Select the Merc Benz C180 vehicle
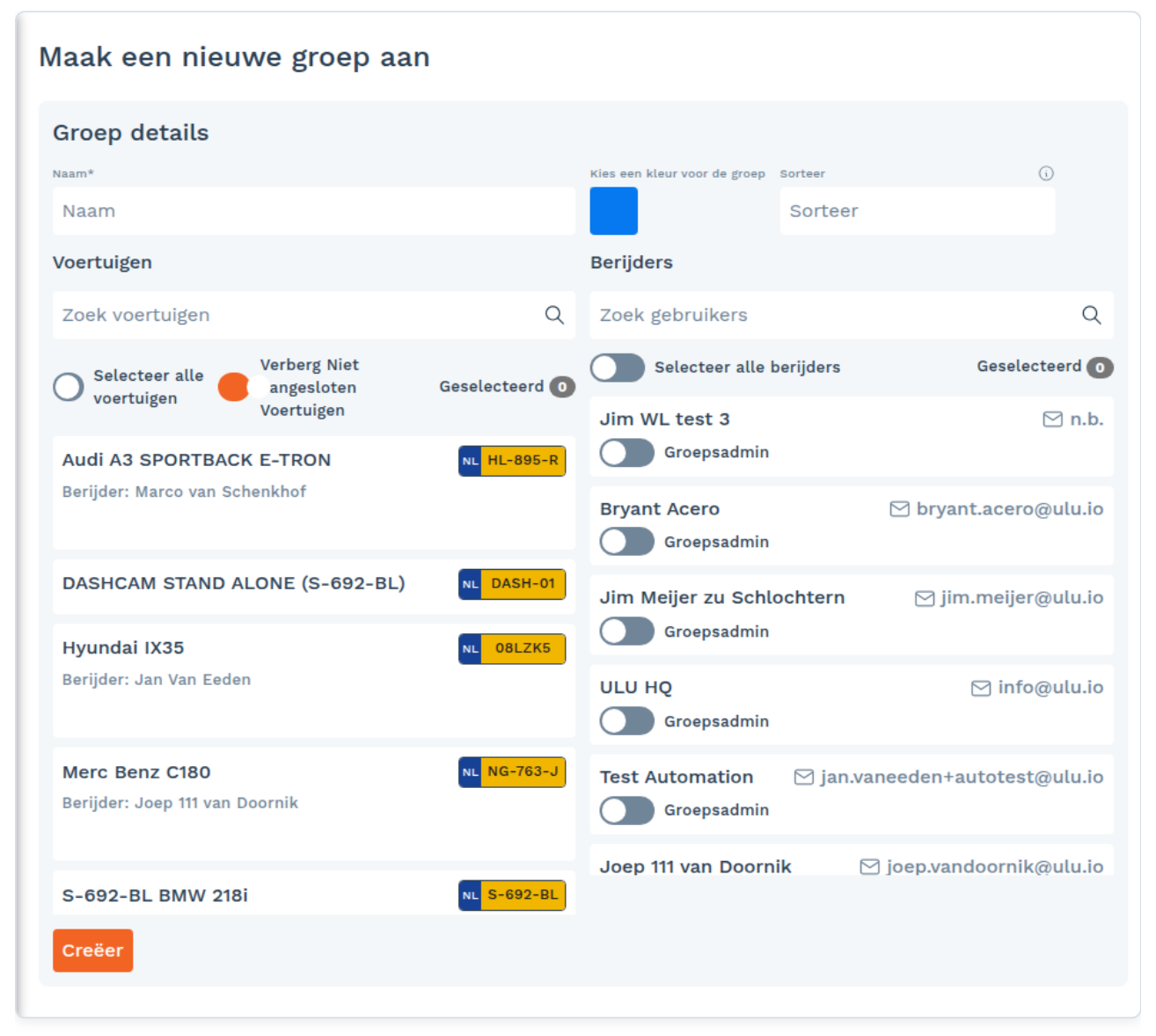The image size is (1156, 1036). coord(314,804)
